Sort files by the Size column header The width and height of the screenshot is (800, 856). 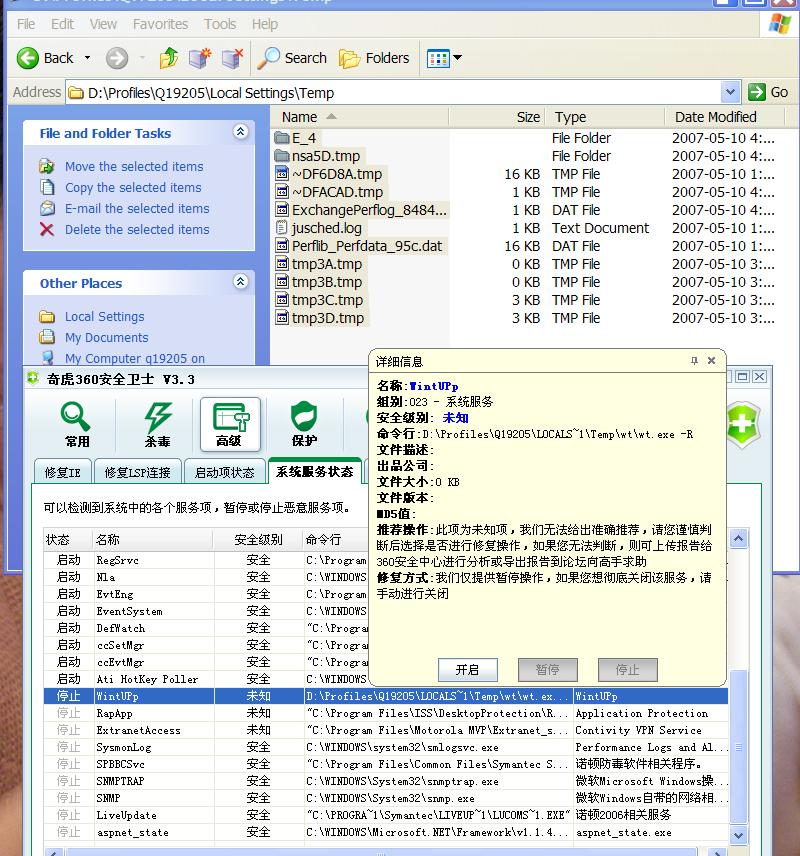coord(497,117)
